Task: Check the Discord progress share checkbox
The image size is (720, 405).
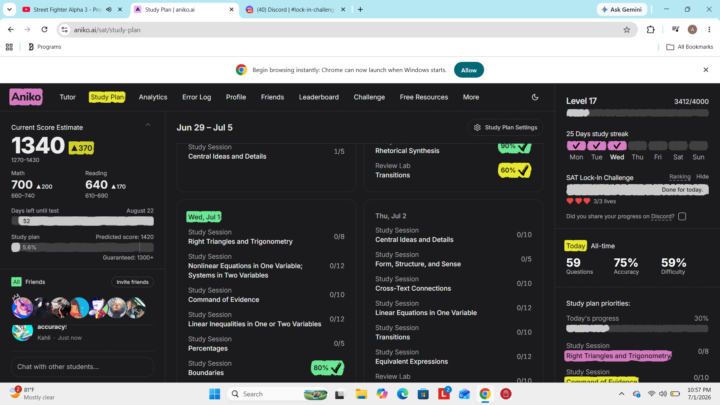Action: (x=682, y=216)
